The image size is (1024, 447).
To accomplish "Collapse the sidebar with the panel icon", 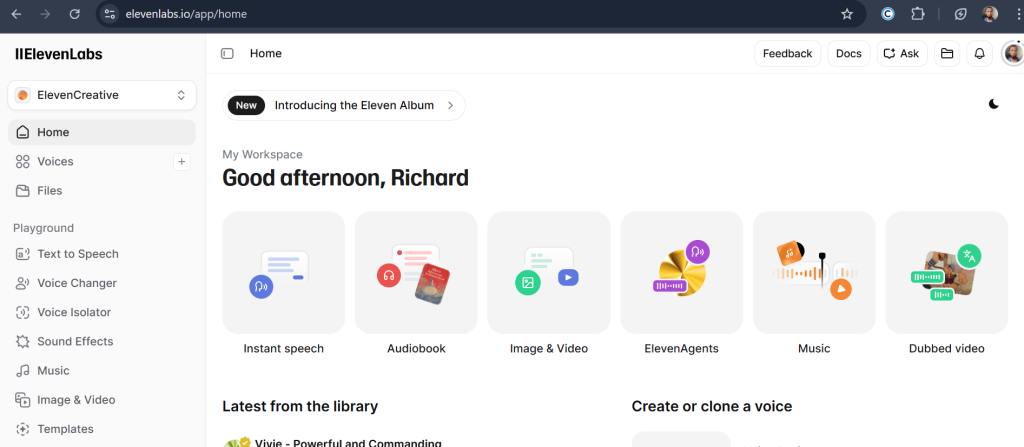I will (227, 54).
